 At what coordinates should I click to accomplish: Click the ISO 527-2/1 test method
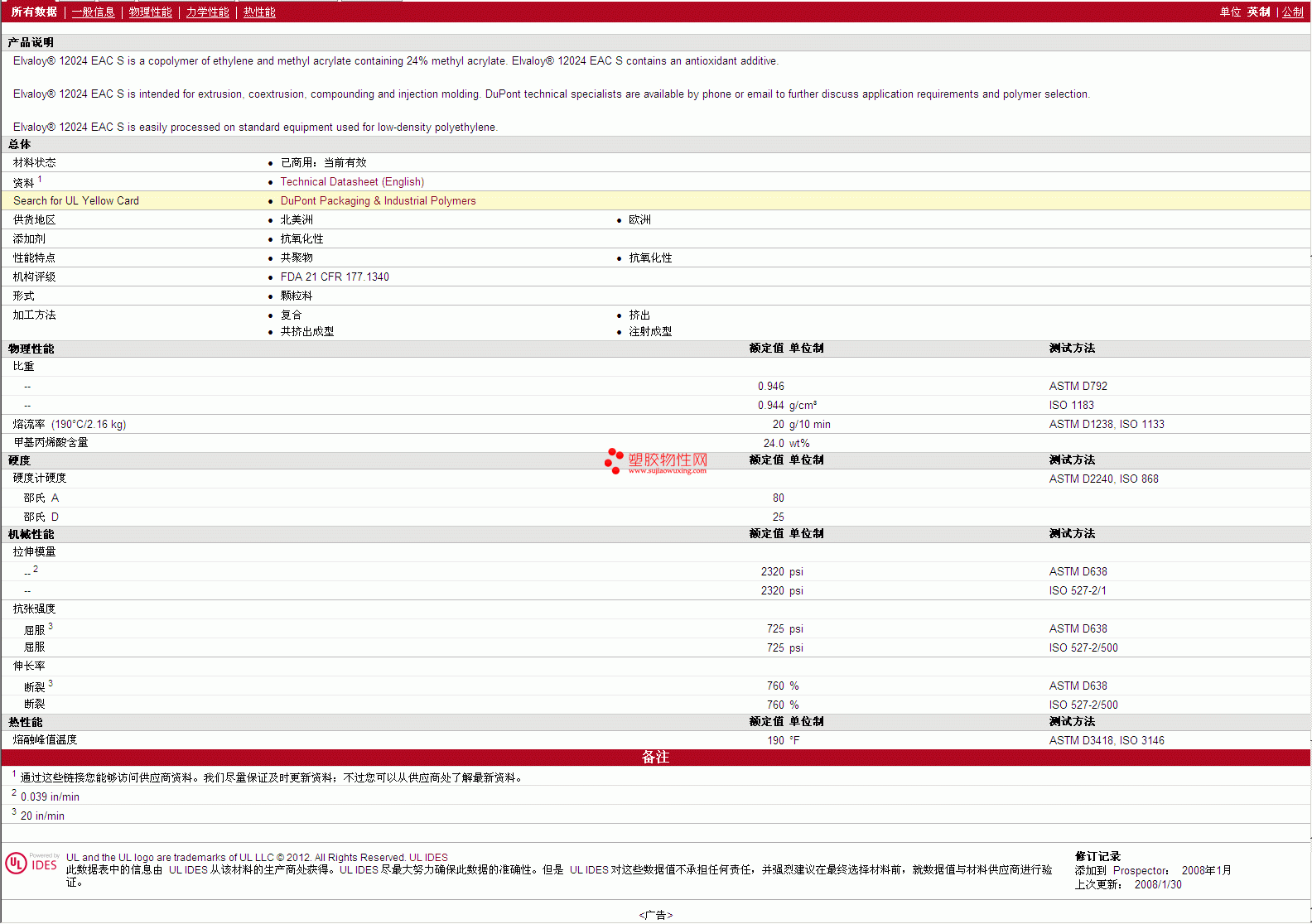[x=1078, y=590]
